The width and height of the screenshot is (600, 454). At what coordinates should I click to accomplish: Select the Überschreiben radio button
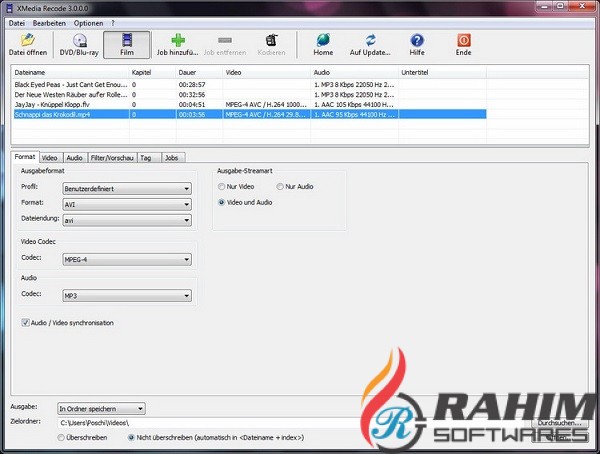[x=61, y=437]
